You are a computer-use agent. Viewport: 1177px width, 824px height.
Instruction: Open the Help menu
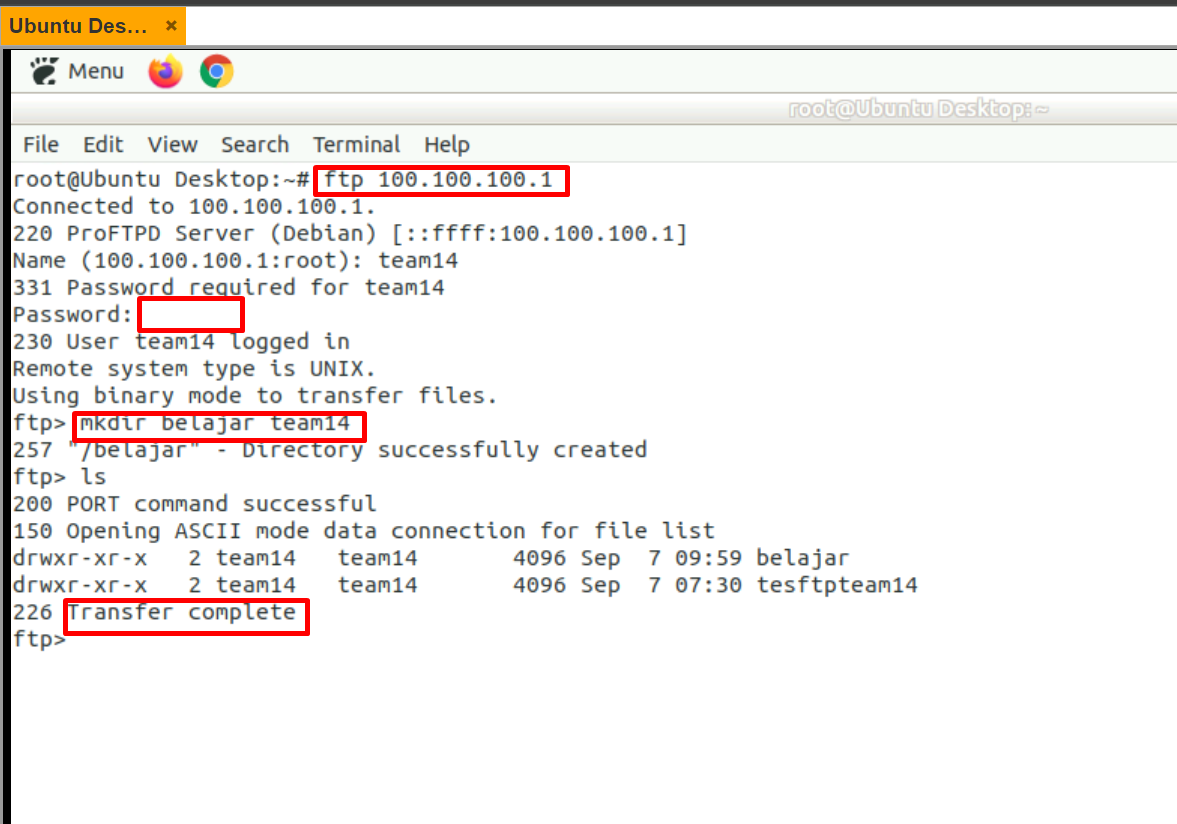point(447,144)
